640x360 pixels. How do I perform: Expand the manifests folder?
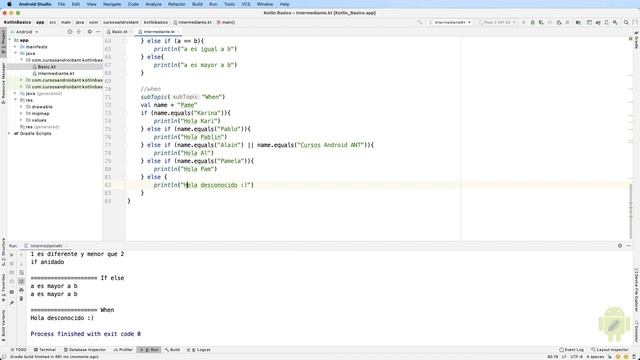(x=16, y=47)
